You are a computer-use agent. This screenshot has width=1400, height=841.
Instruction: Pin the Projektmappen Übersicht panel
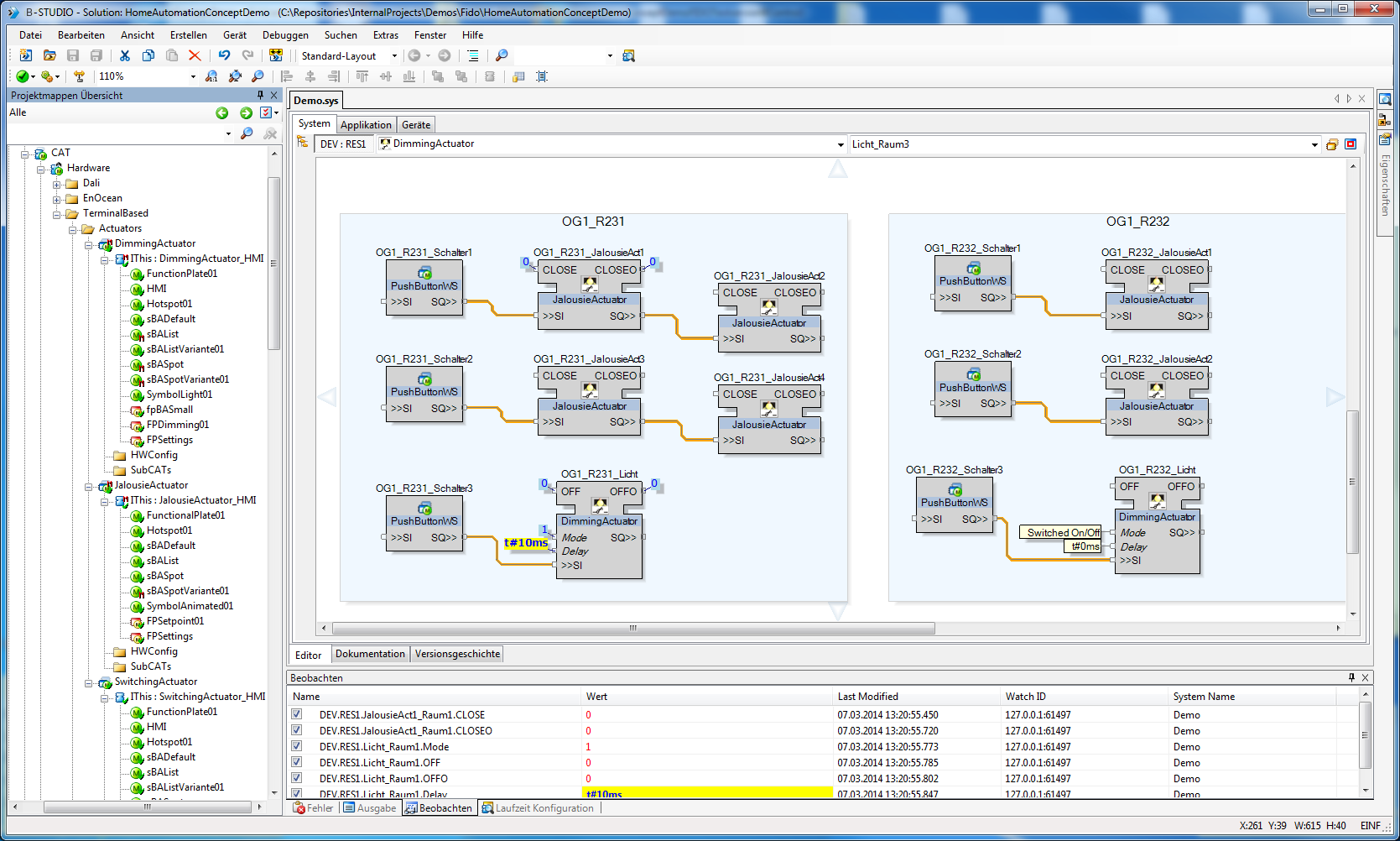pos(260,96)
